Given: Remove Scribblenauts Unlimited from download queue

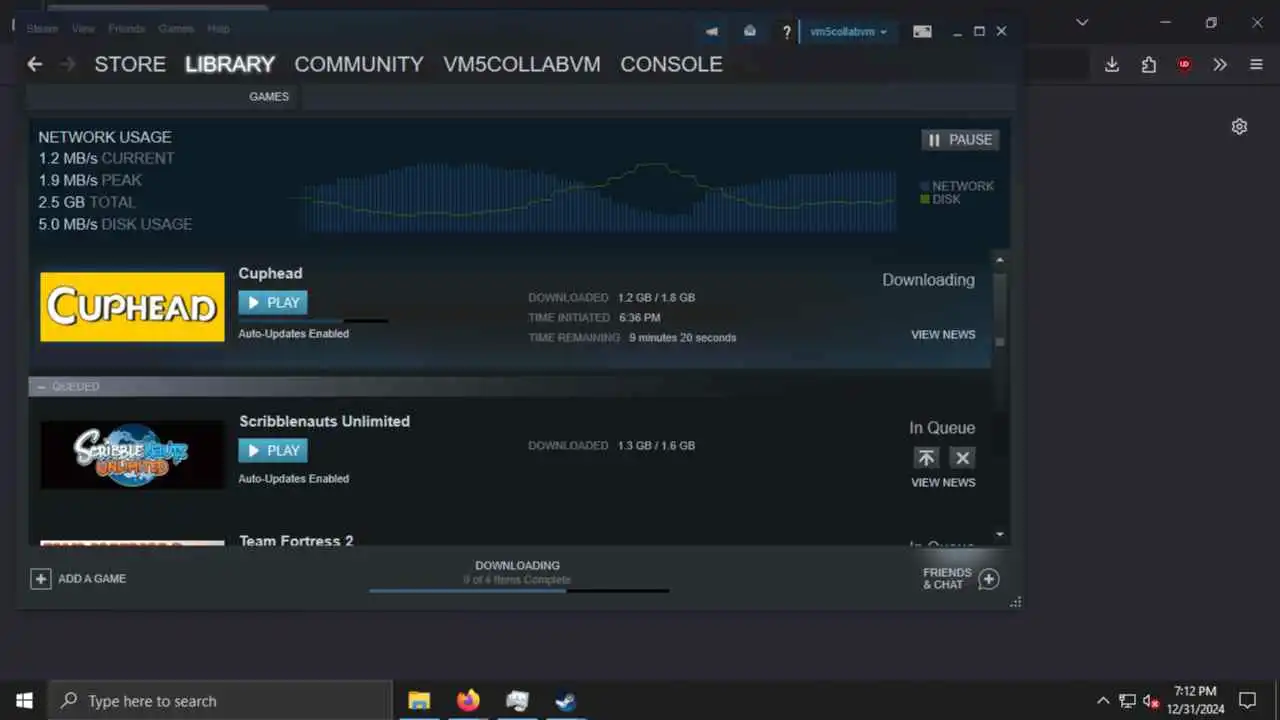Looking at the screenshot, I should click(x=962, y=457).
